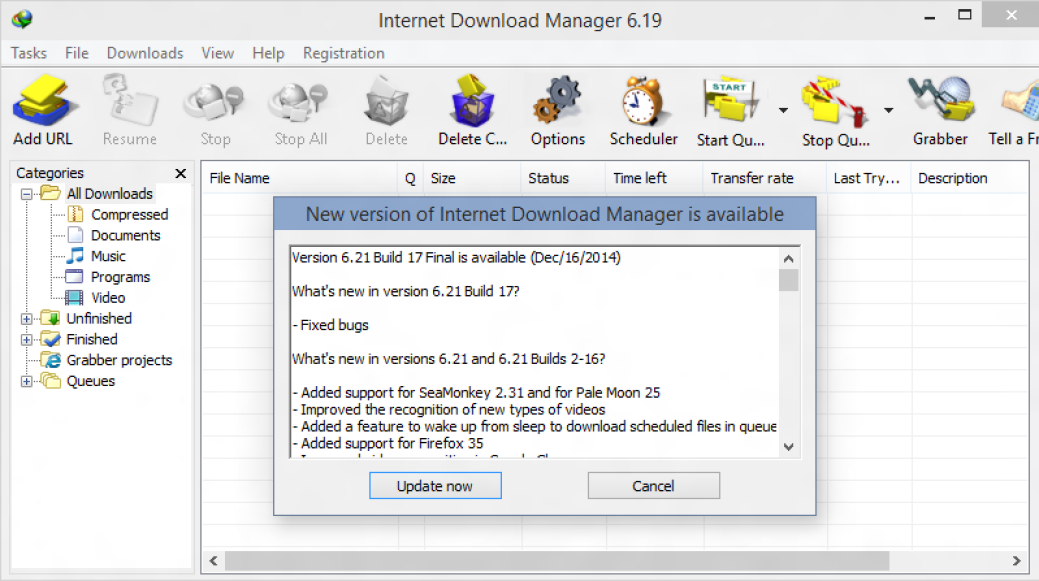Select the Music category icon
The height and width of the screenshot is (581, 1039).
[x=76, y=256]
